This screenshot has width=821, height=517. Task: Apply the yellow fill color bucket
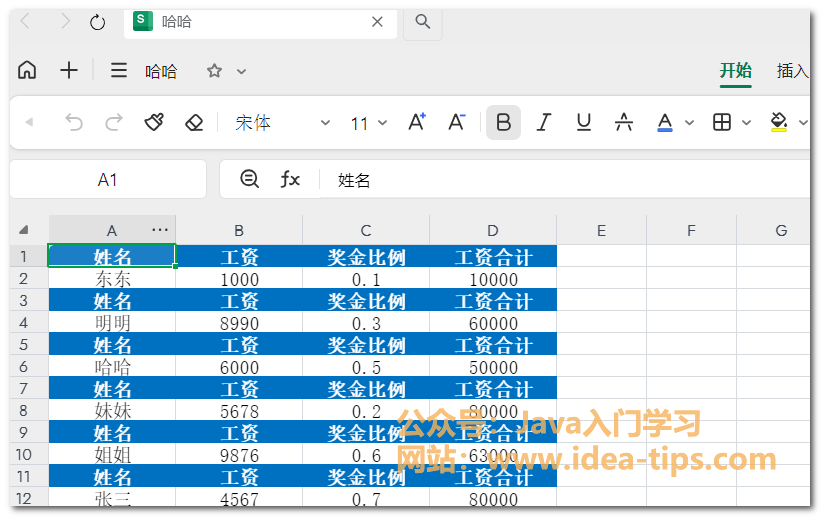(779, 122)
